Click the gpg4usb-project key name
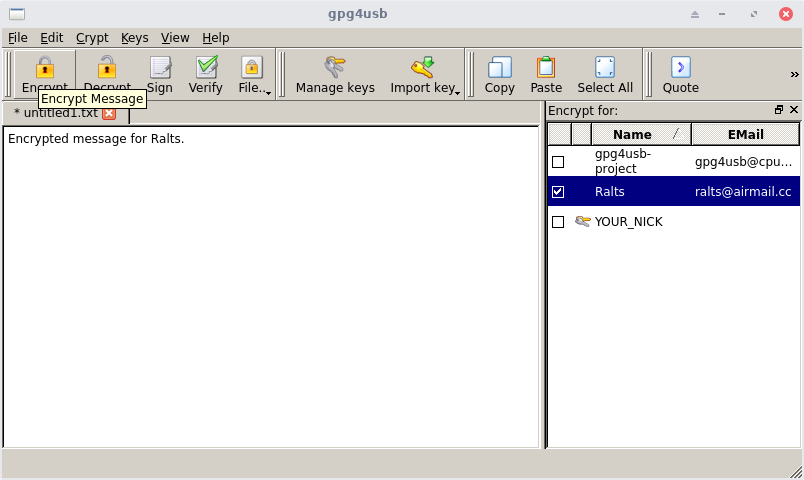804x480 pixels. (623, 161)
